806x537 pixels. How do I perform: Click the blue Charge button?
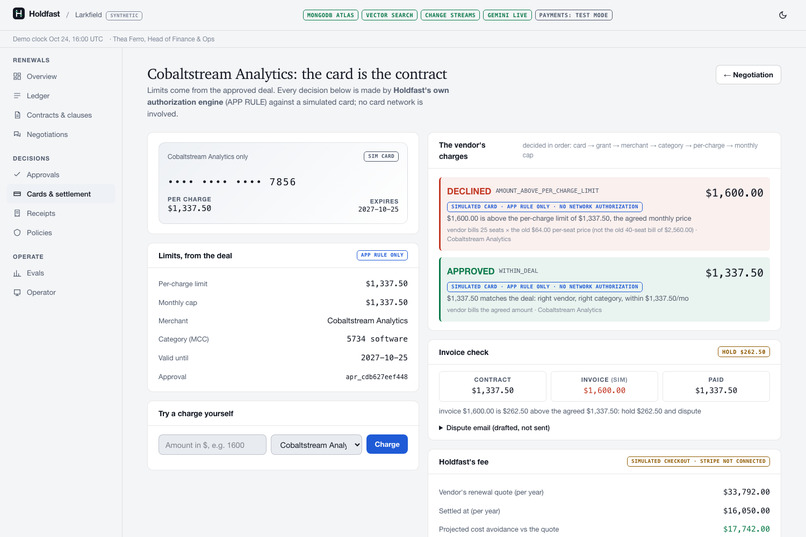pyautogui.click(x=387, y=445)
